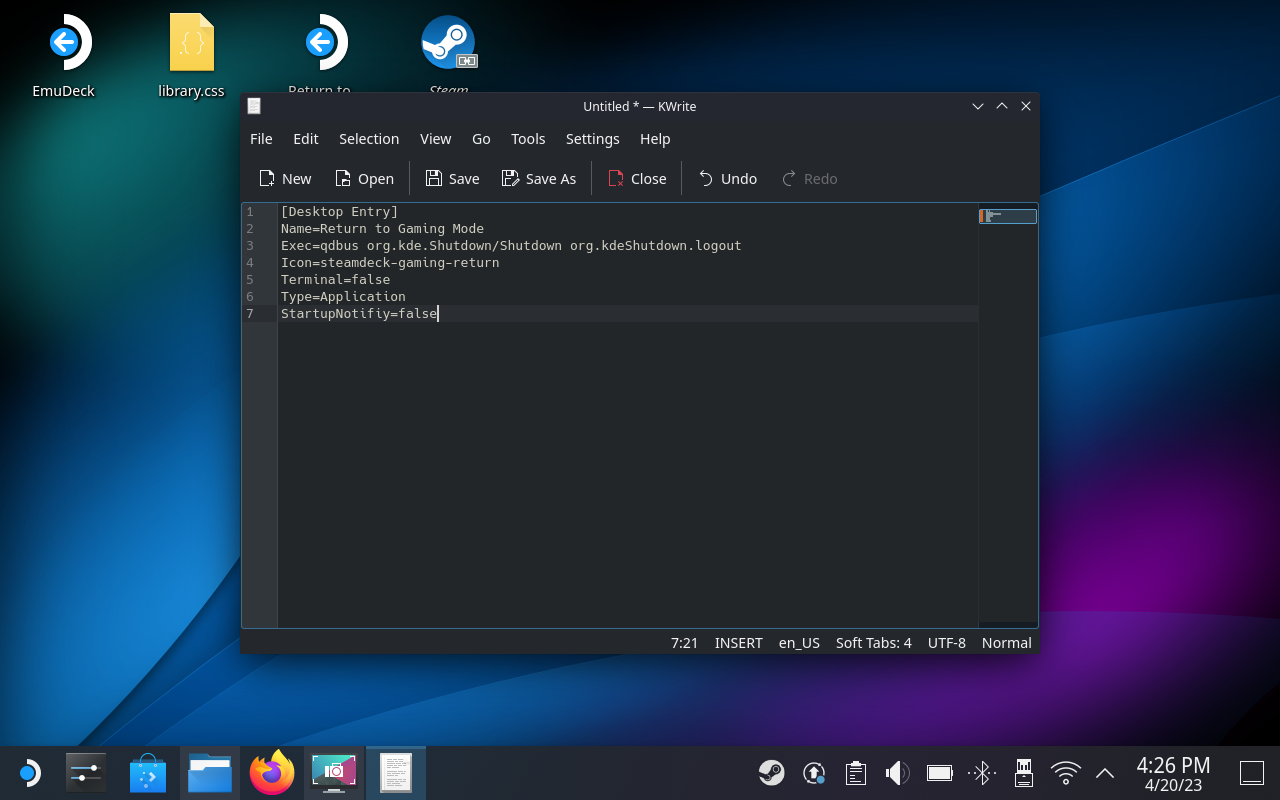
Task: Open the Settings menu
Action: pyautogui.click(x=592, y=139)
